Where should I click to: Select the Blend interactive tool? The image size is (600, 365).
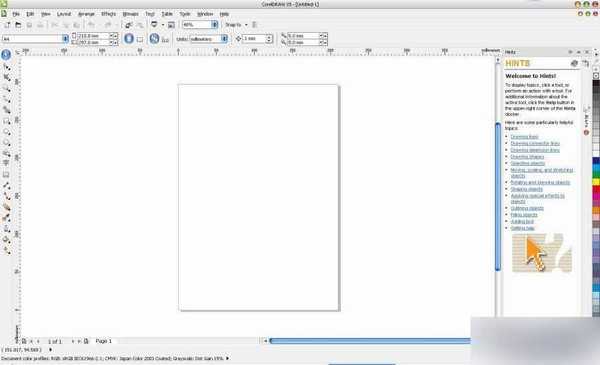tap(7, 207)
